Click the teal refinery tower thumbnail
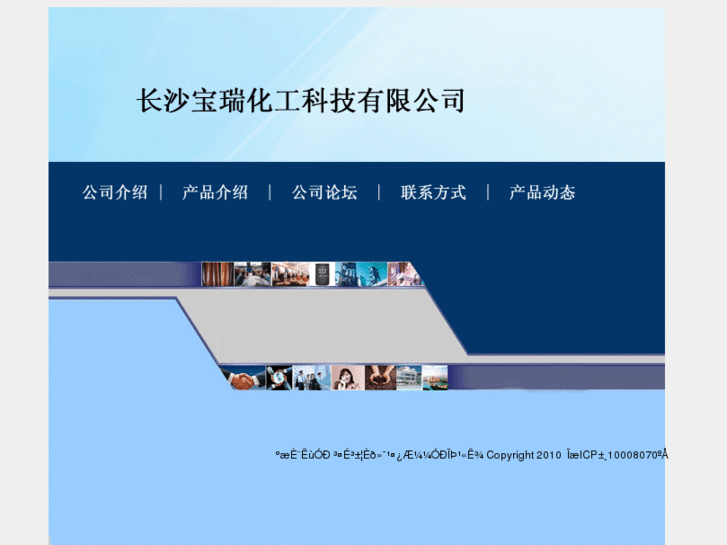Viewport: 727px width, 545px height. click(372, 274)
